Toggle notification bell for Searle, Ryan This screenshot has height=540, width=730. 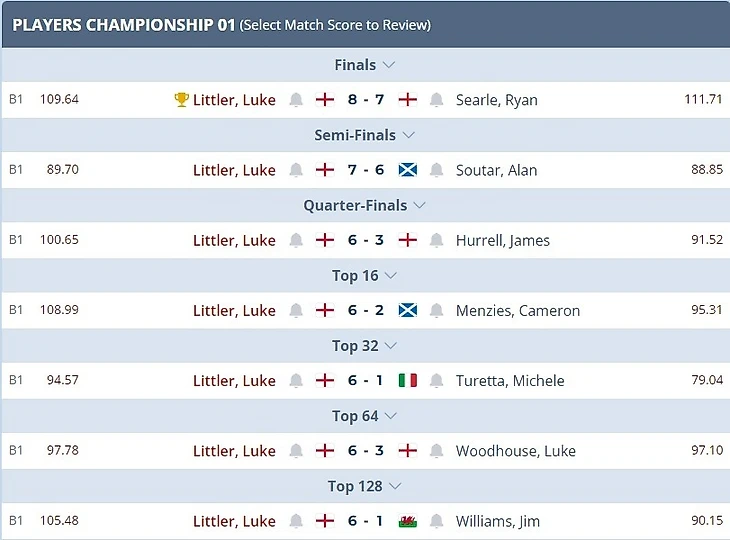tap(436, 100)
